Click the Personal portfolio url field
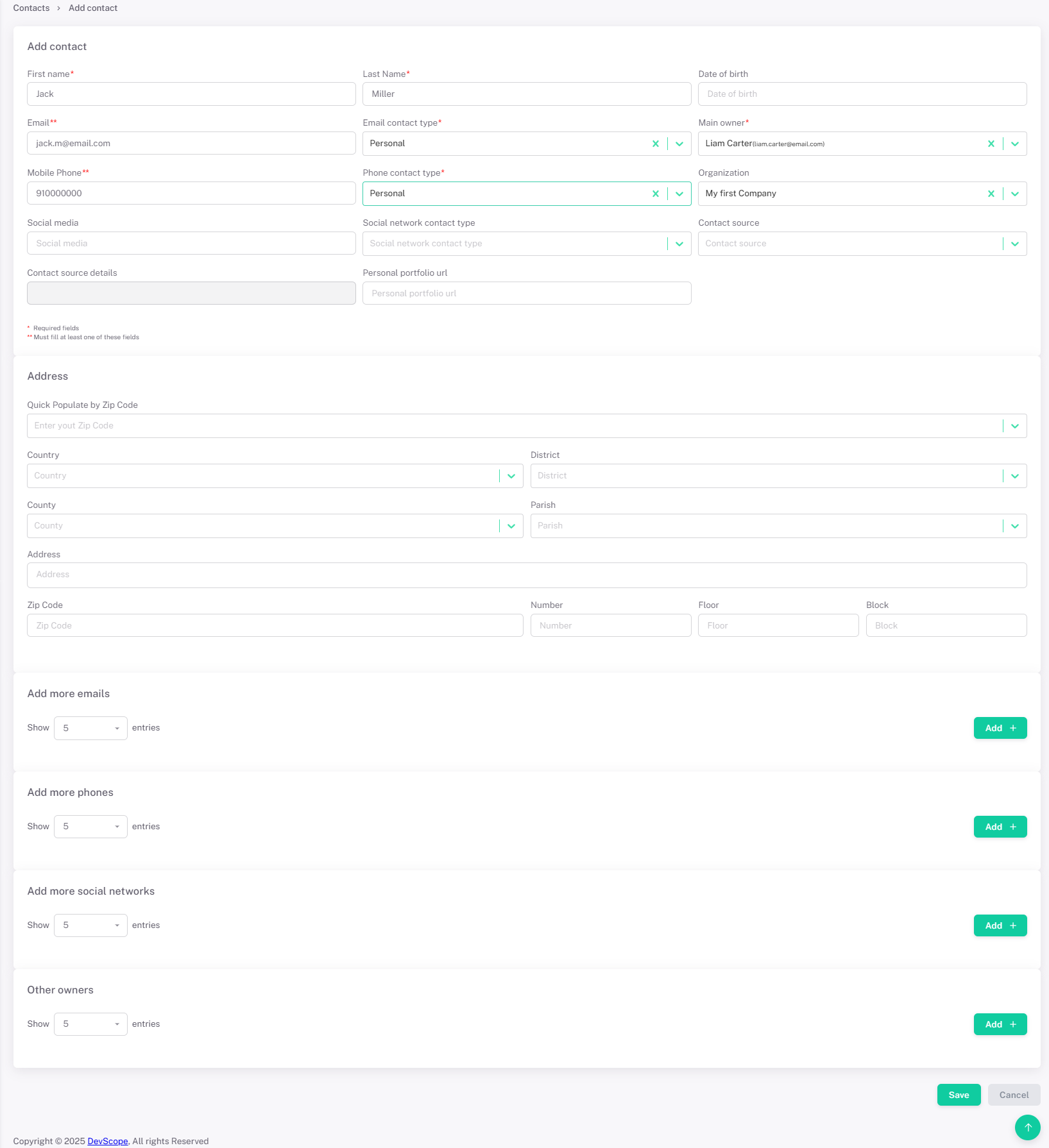The image size is (1049, 1148). click(x=526, y=294)
